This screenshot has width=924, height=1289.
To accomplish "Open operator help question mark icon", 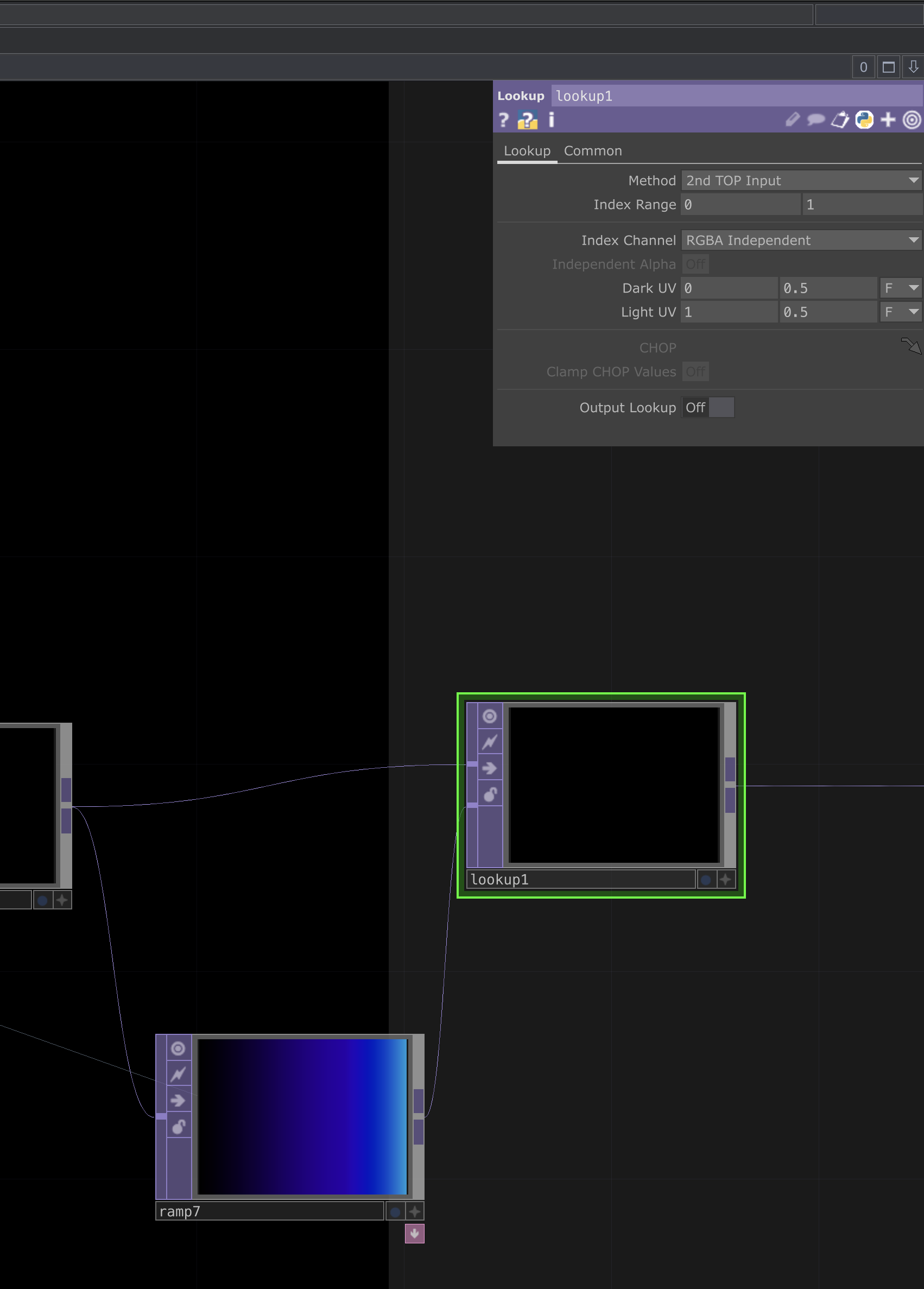I will (x=503, y=120).
